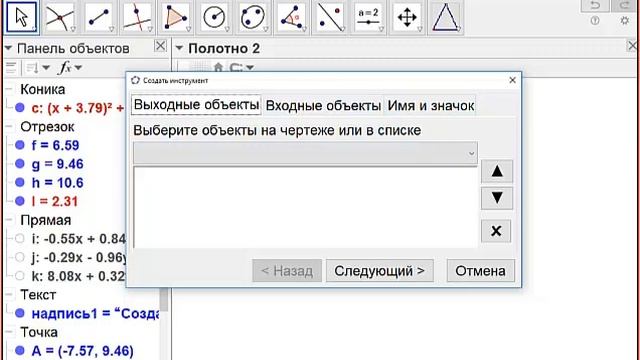Image resolution: width=640 pixels, height=360 pixels.
Task: Select the custom triangle tool
Action: 445,17
